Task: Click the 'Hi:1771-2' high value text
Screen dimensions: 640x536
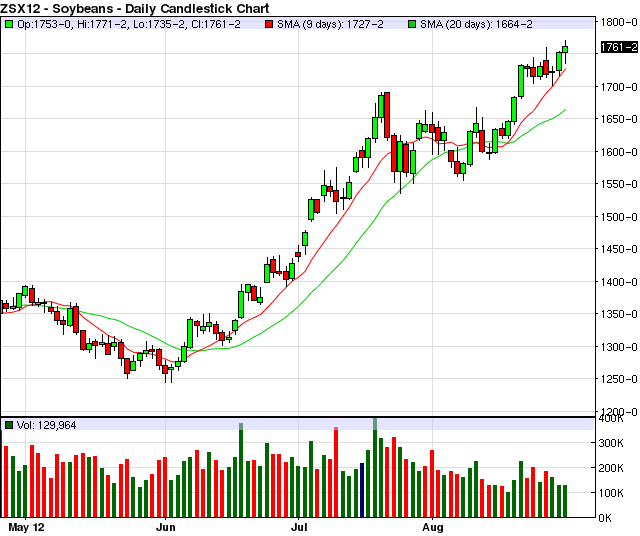Action: coord(102,24)
